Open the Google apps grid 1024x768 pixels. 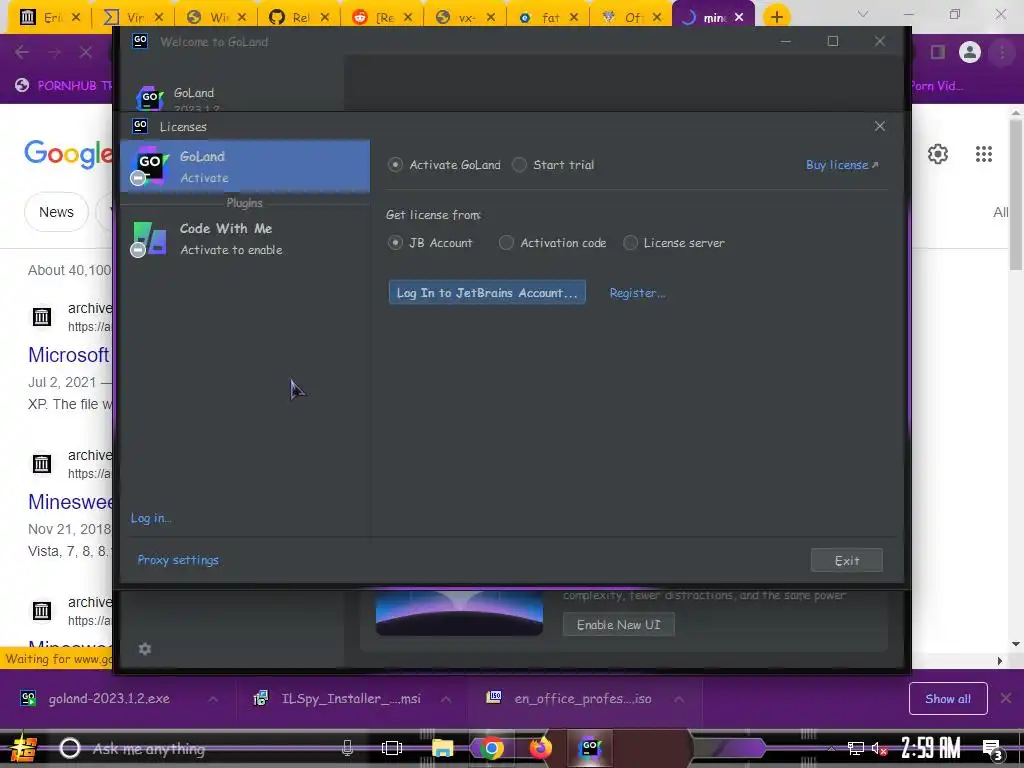tap(984, 154)
